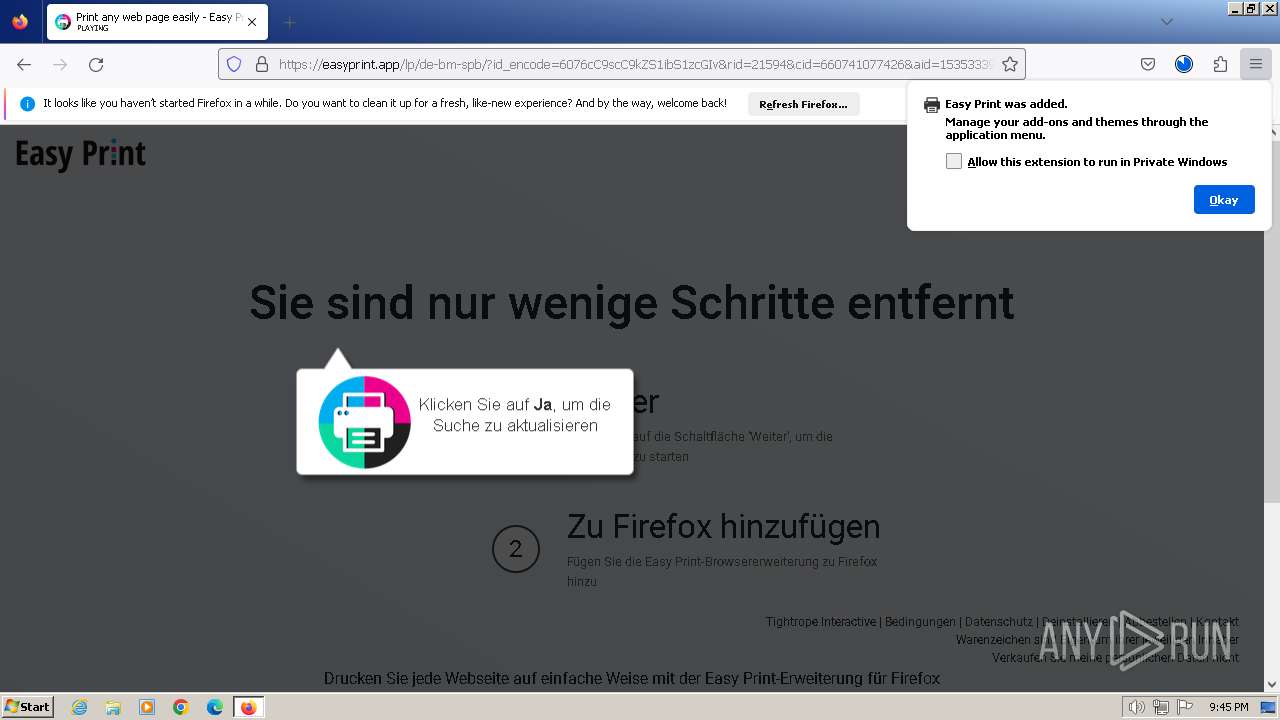Open the Firefox application menu

[1256, 64]
